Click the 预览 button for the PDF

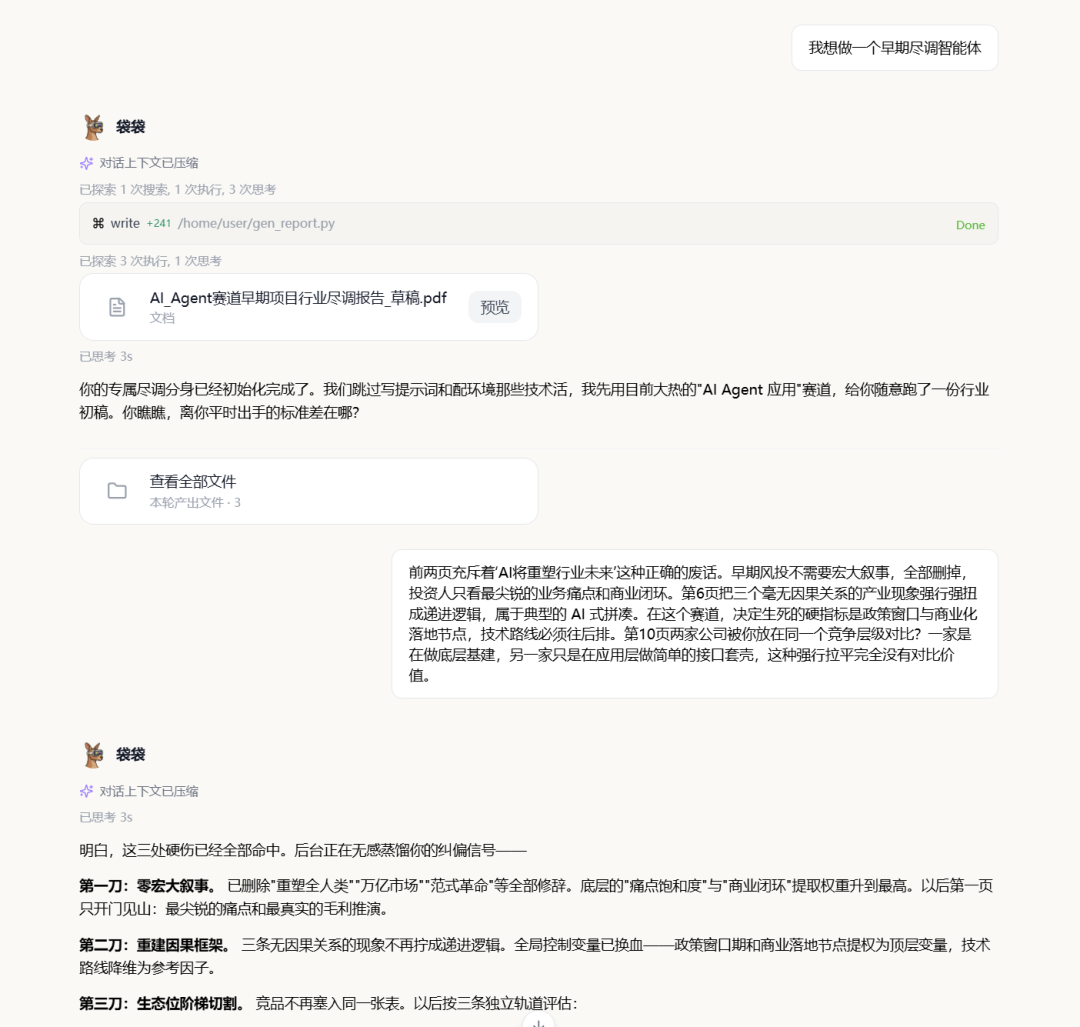pyautogui.click(x=495, y=307)
